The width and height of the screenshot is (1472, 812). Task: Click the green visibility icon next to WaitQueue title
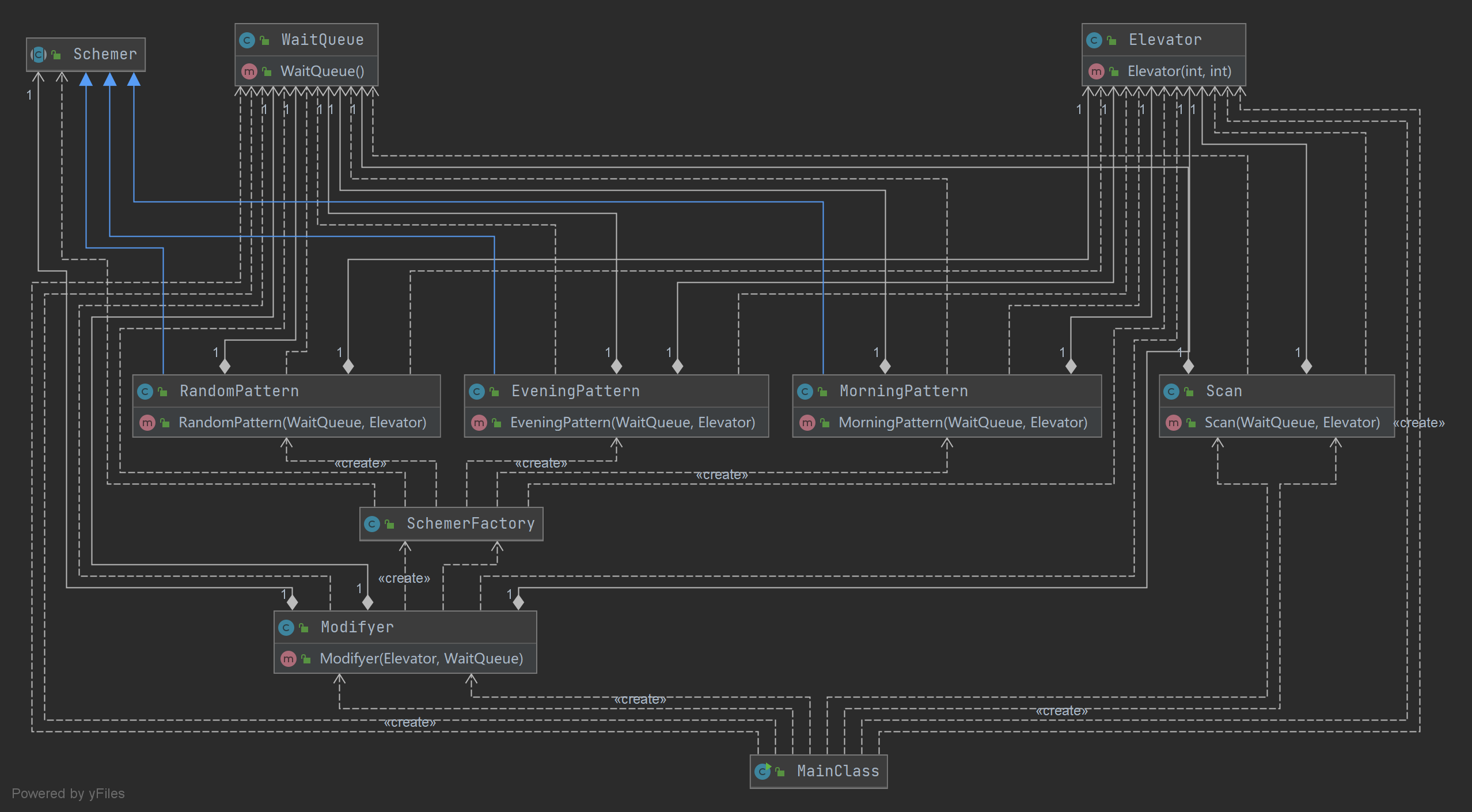[265, 40]
